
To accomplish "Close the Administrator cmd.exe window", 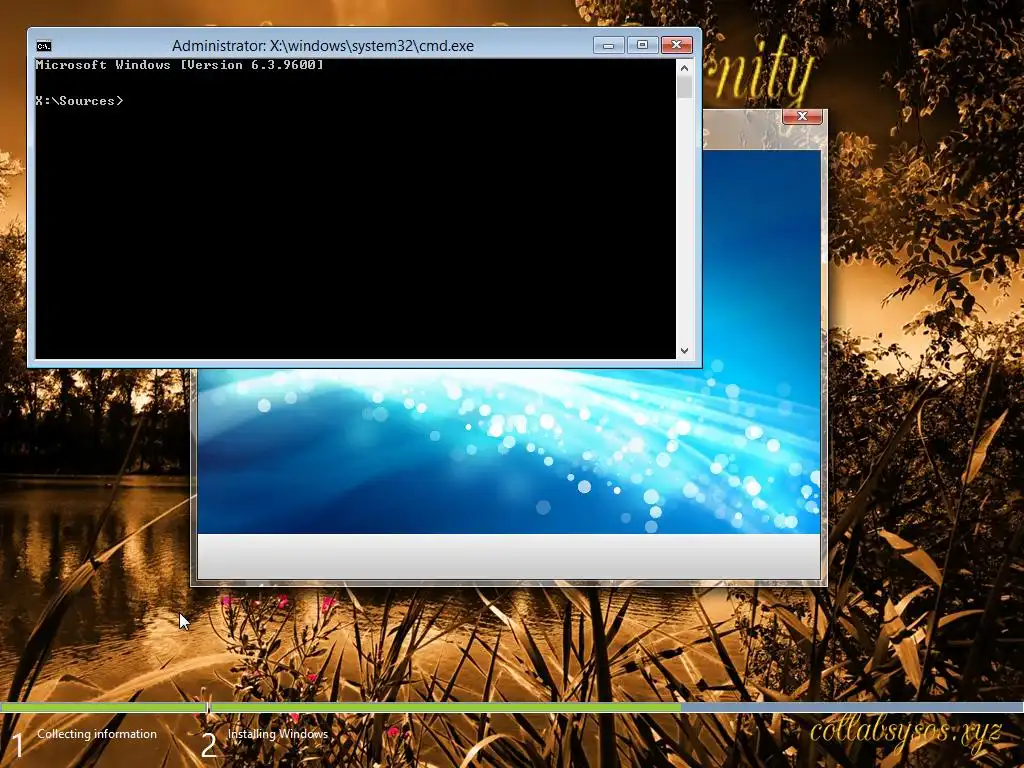I will [x=677, y=45].
